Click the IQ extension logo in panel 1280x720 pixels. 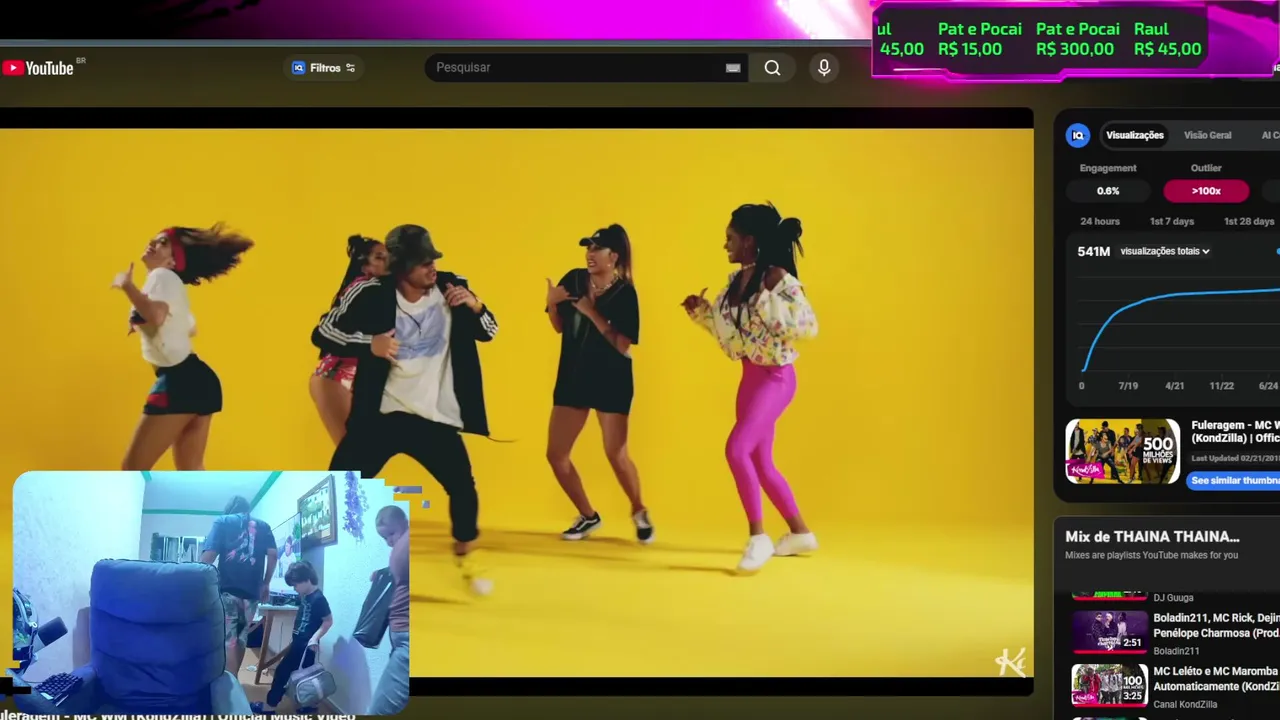click(x=1077, y=135)
